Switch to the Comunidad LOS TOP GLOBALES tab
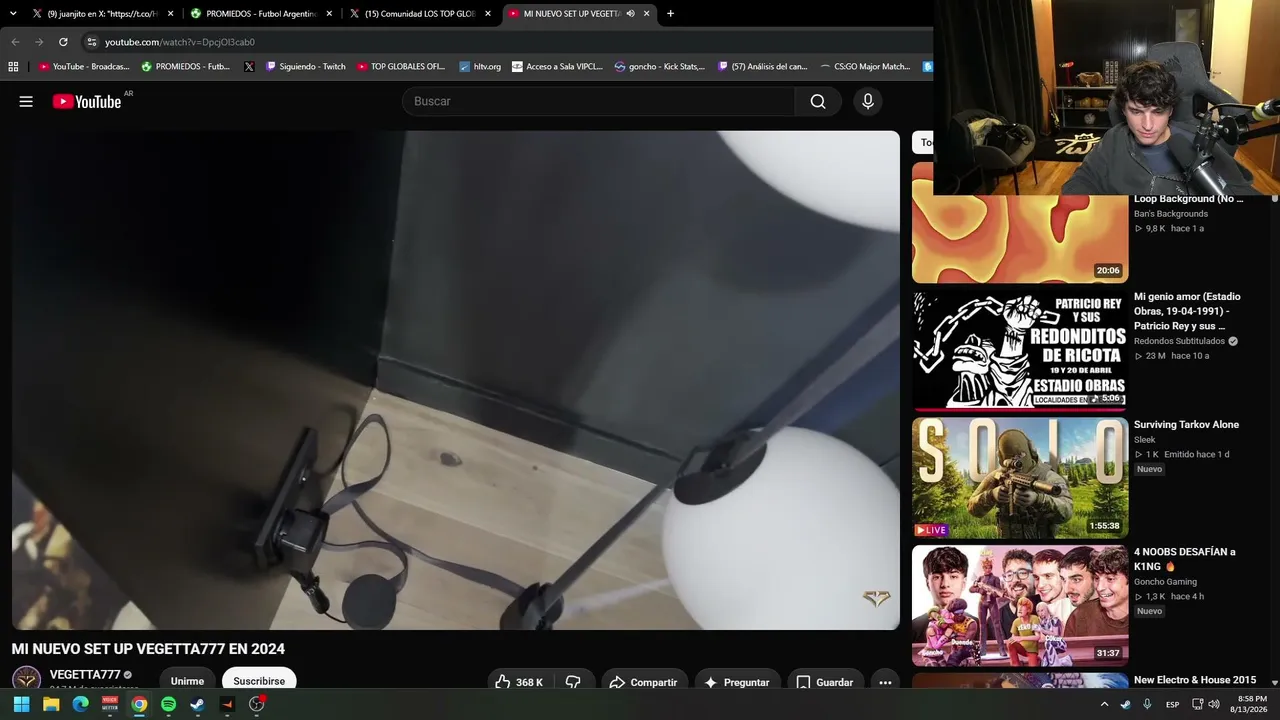Image resolution: width=1280 pixels, height=720 pixels. point(420,14)
